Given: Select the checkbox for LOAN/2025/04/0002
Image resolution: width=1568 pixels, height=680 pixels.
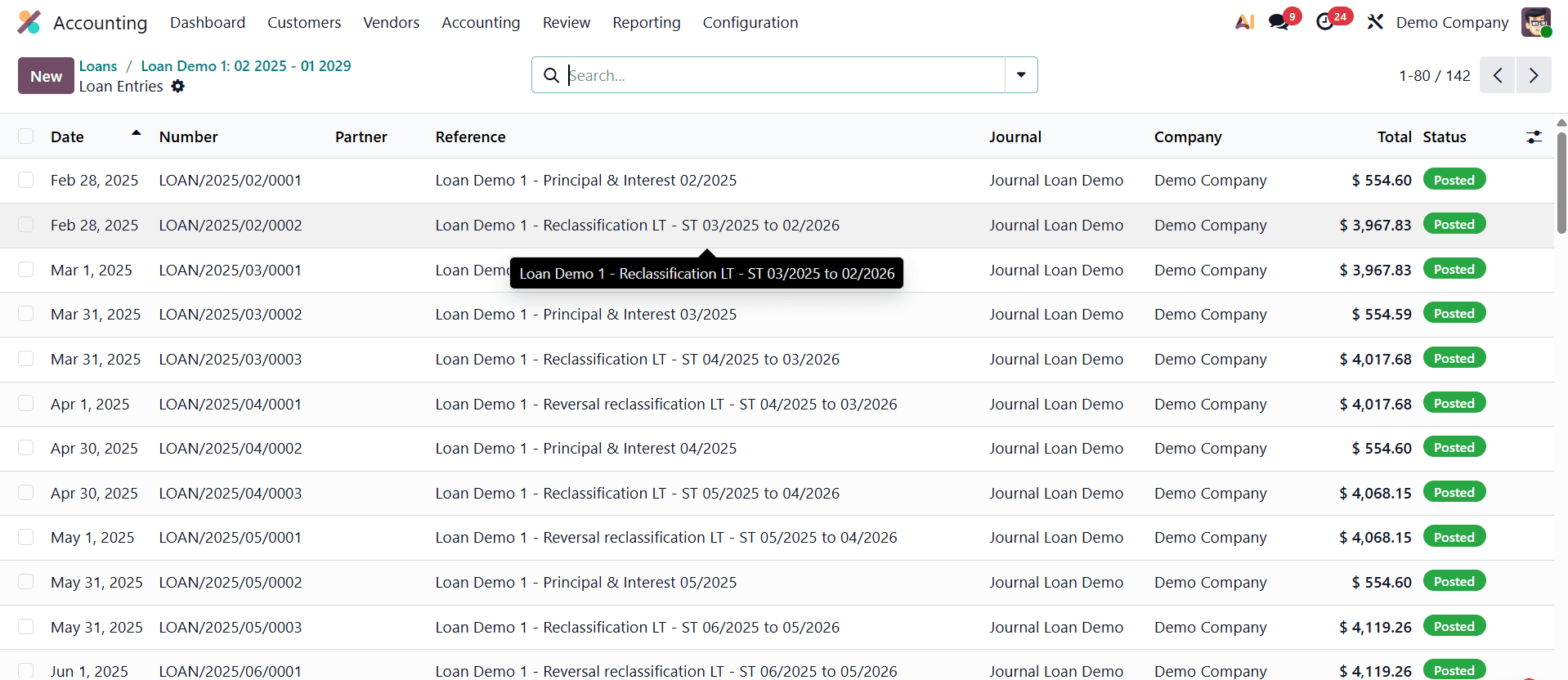Looking at the screenshot, I should [x=26, y=448].
